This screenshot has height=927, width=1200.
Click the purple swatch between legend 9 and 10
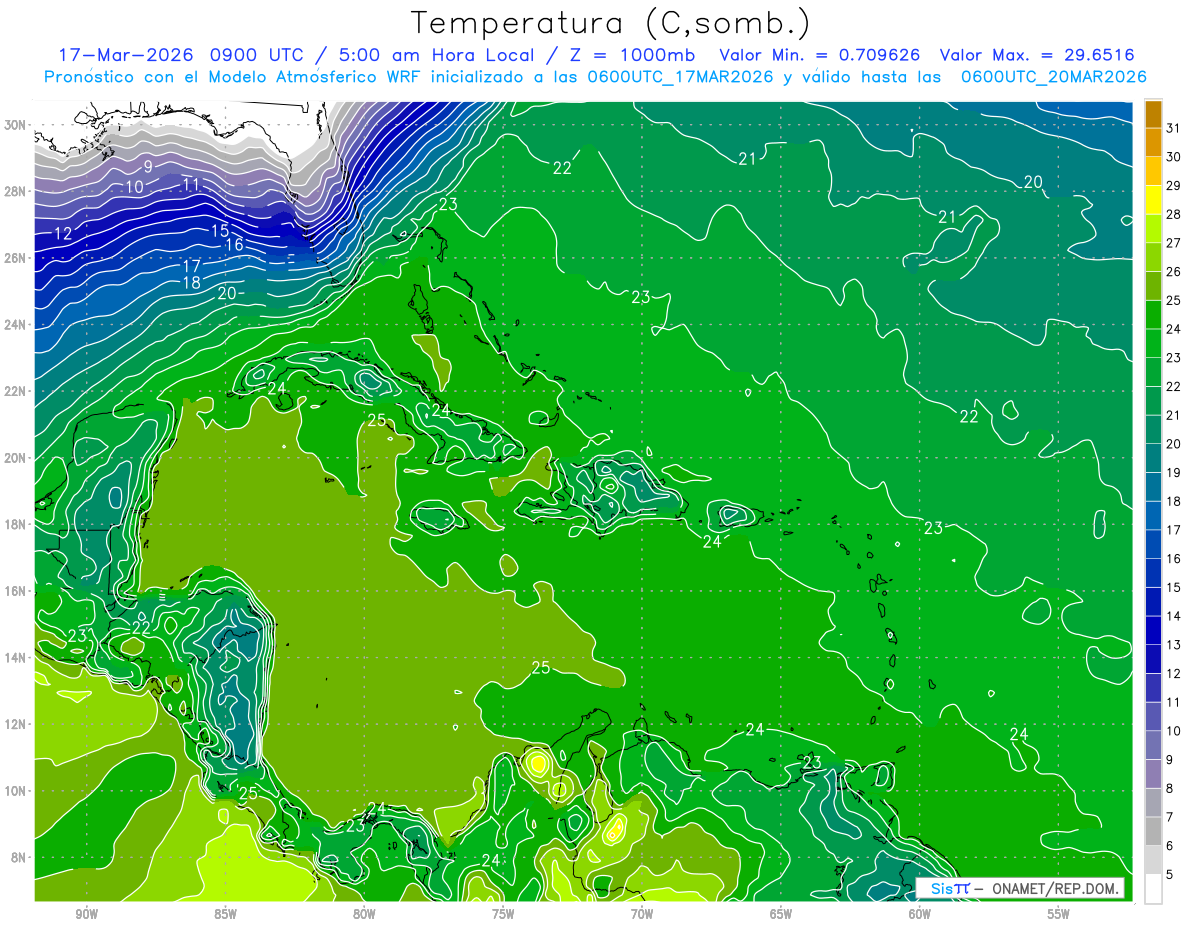pos(1153,745)
